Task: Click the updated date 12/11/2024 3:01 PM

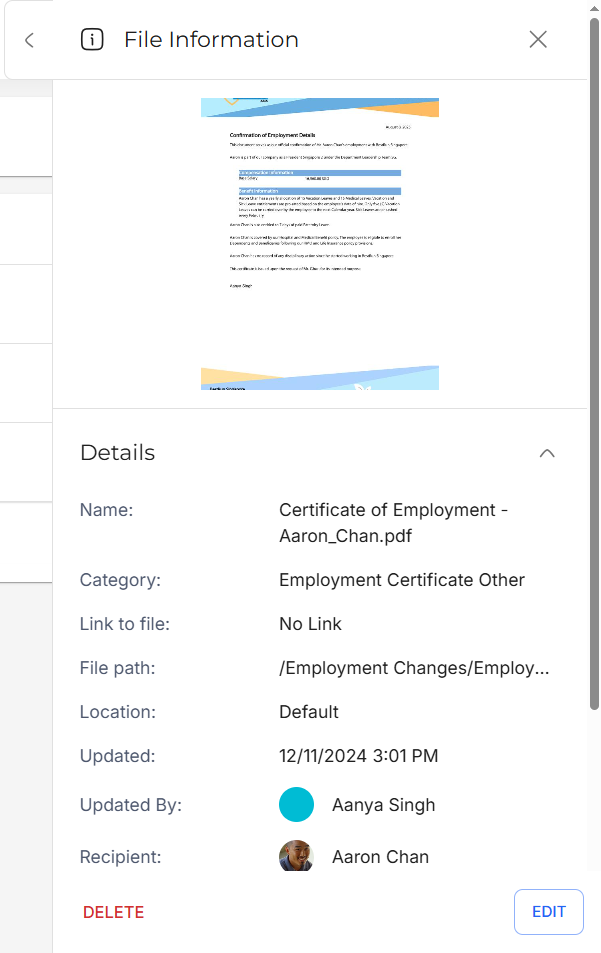Action: tap(358, 756)
